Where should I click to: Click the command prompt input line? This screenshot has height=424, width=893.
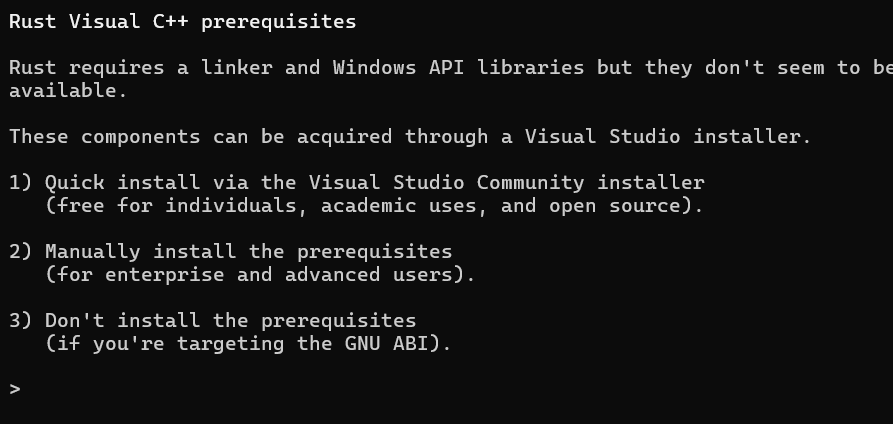tap(446, 390)
